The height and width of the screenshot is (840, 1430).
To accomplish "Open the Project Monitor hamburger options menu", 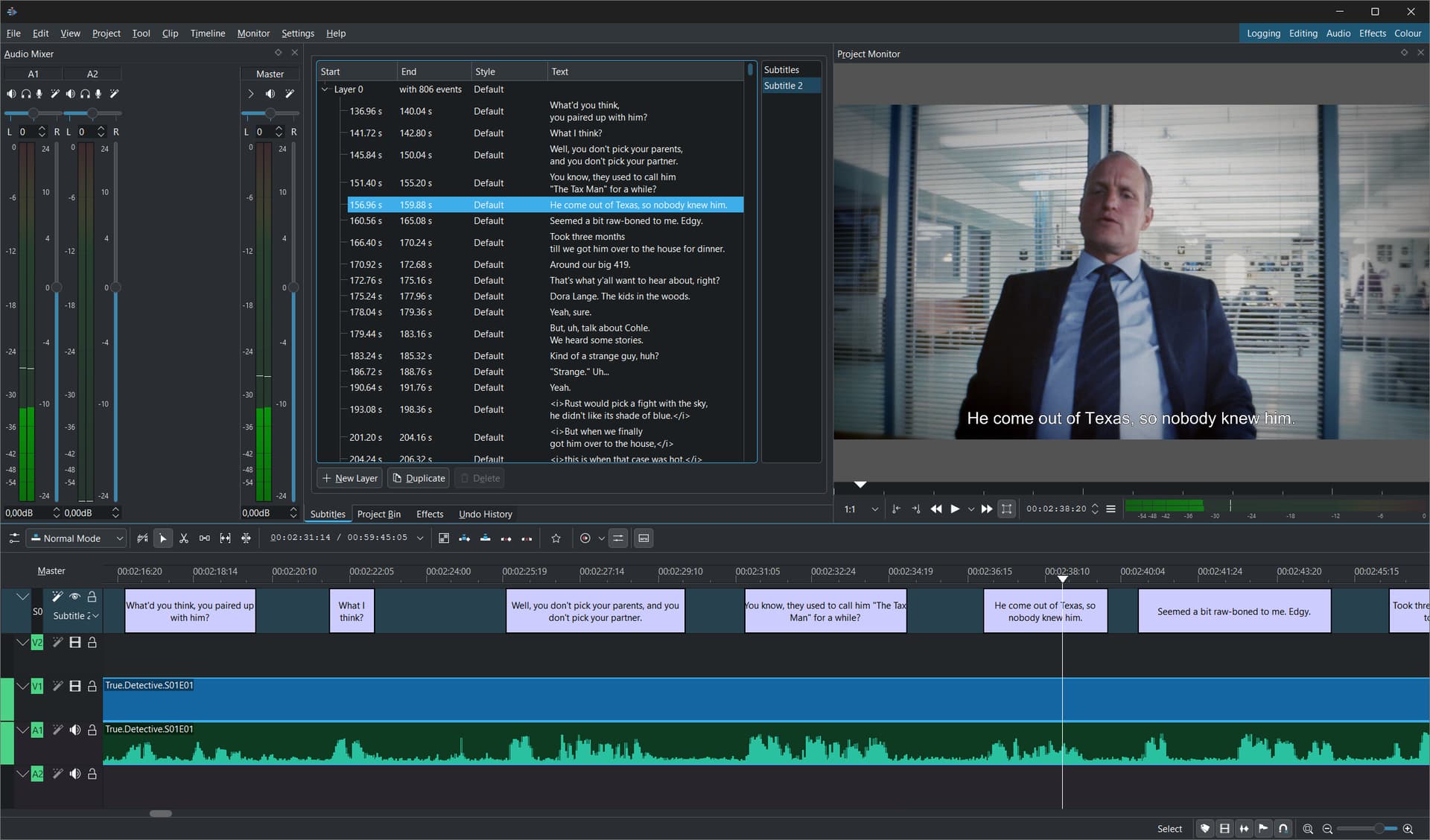I will (1110, 509).
